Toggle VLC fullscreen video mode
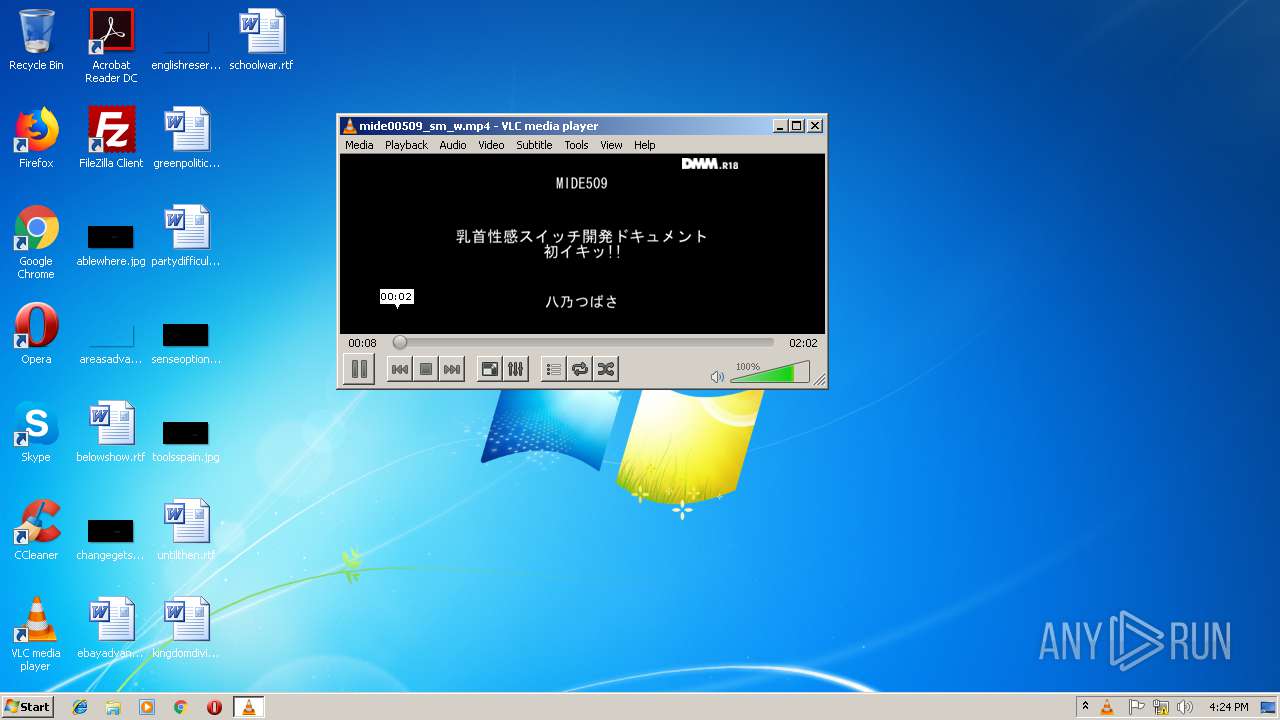1280x720 pixels. (489, 369)
